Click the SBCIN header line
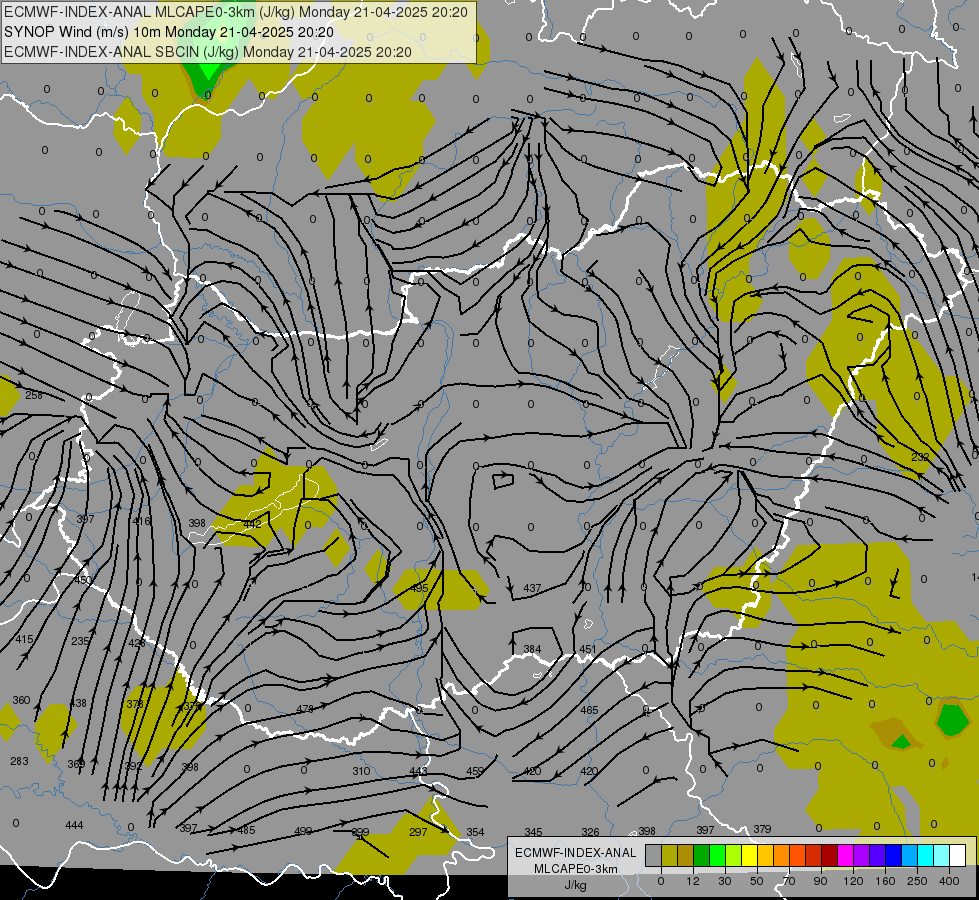The height and width of the screenshot is (900, 979). [x=208, y=52]
